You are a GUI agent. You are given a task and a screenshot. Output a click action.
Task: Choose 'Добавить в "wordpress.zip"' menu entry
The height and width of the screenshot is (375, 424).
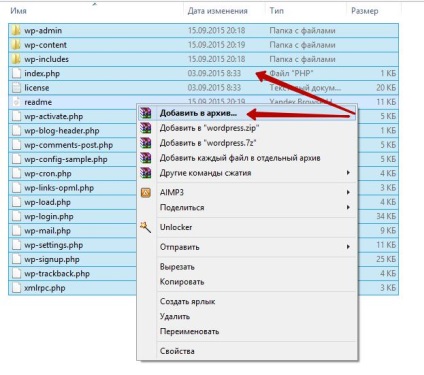click(247, 128)
